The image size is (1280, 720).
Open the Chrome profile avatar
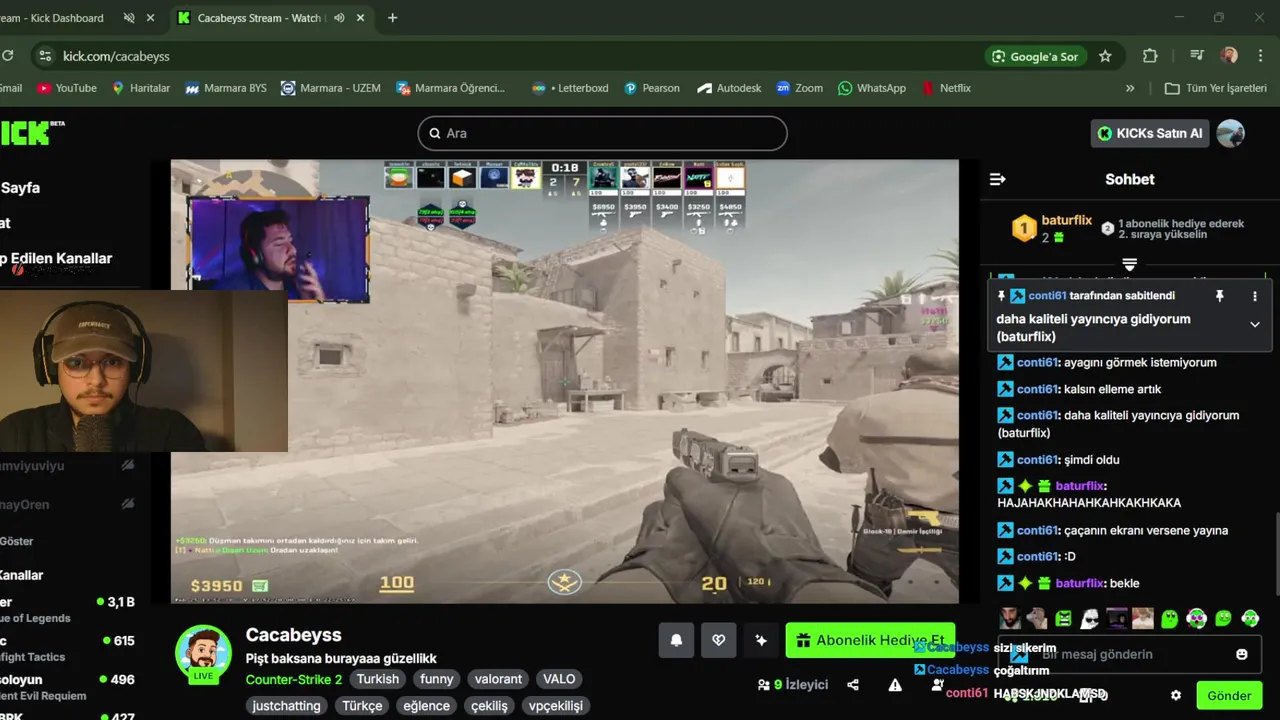[x=1229, y=56]
